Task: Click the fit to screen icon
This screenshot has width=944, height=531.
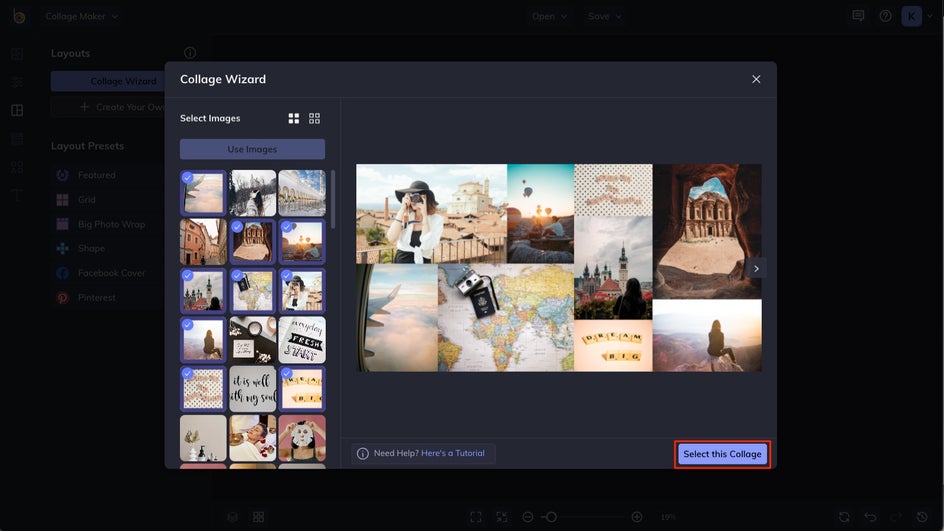Action: pos(502,517)
